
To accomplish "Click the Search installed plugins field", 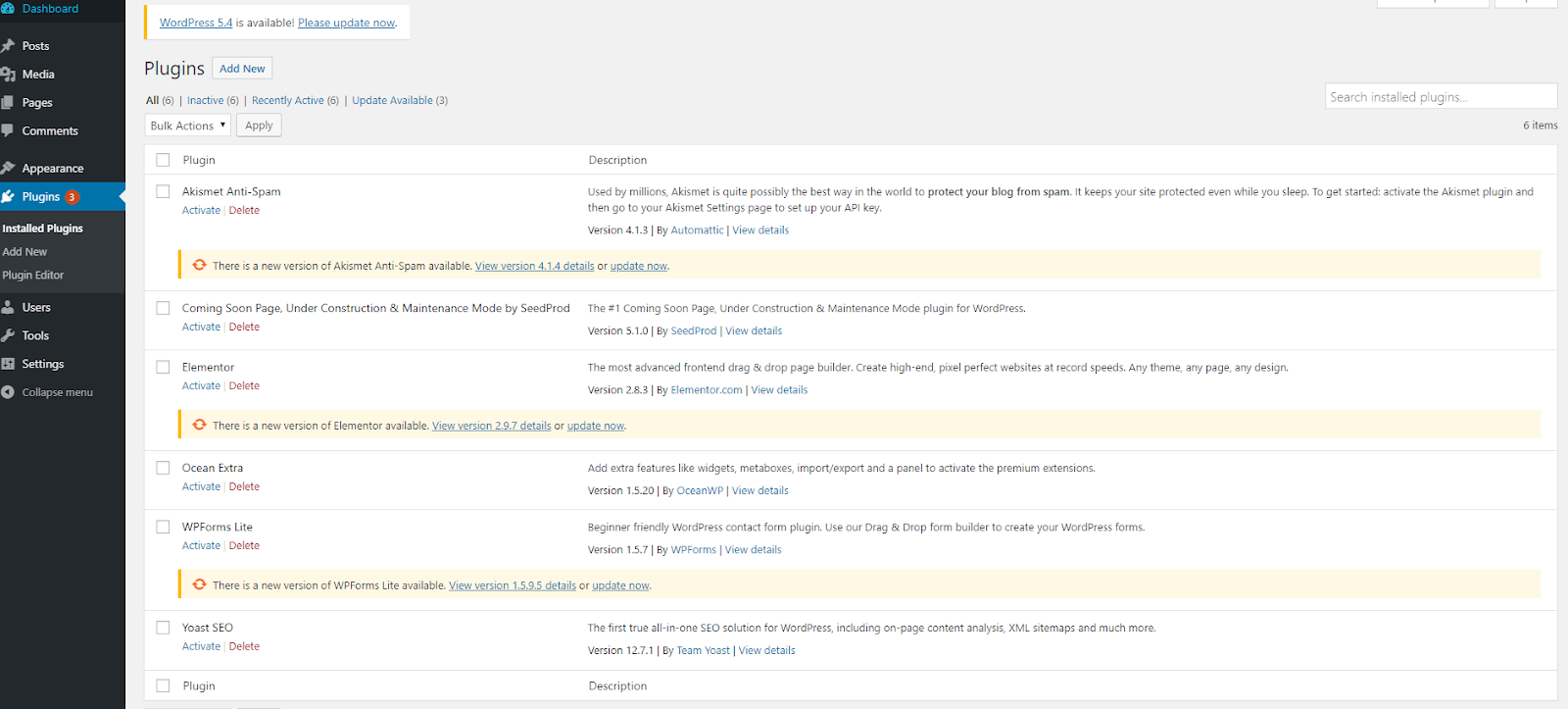I will pos(1441,96).
